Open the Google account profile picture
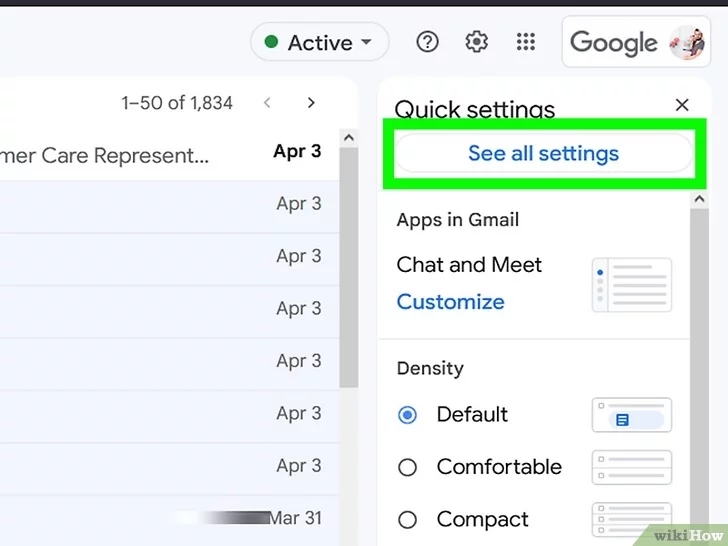Viewport: 728px width, 546px height. pyautogui.click(x=687, y=43)
